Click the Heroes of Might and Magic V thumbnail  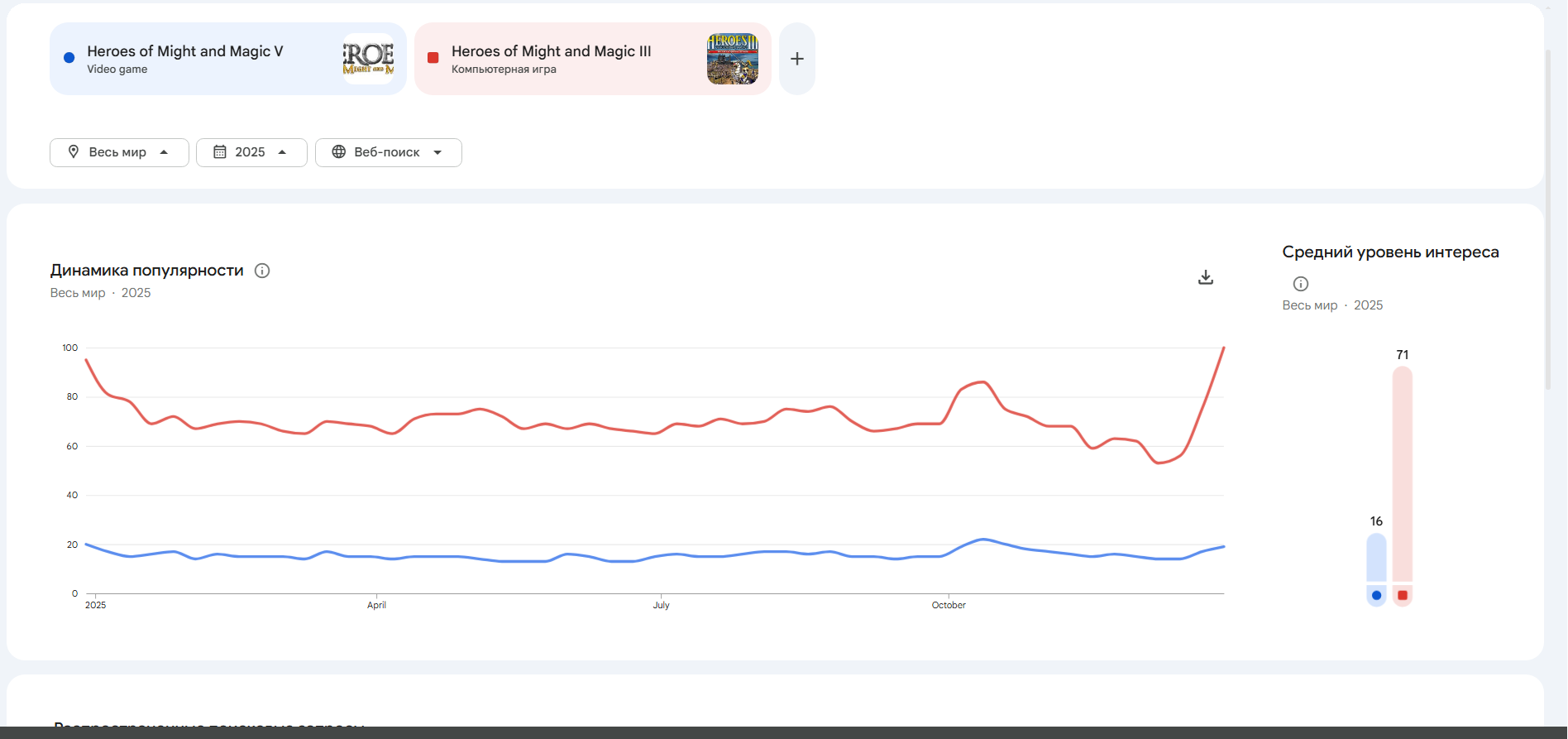click(x=368, y=59)
